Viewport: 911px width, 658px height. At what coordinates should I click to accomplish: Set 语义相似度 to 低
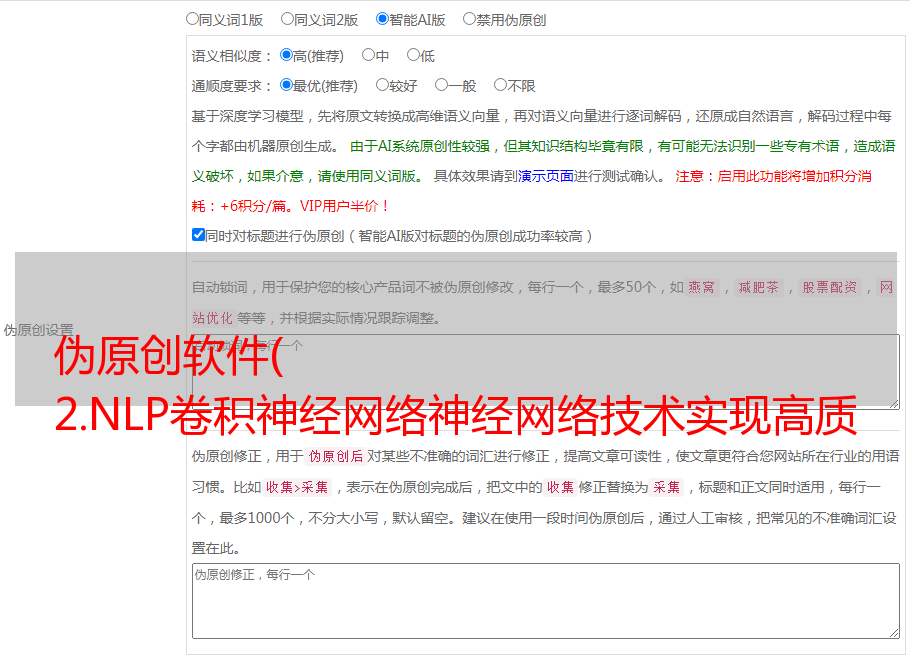tap(413, 55)
